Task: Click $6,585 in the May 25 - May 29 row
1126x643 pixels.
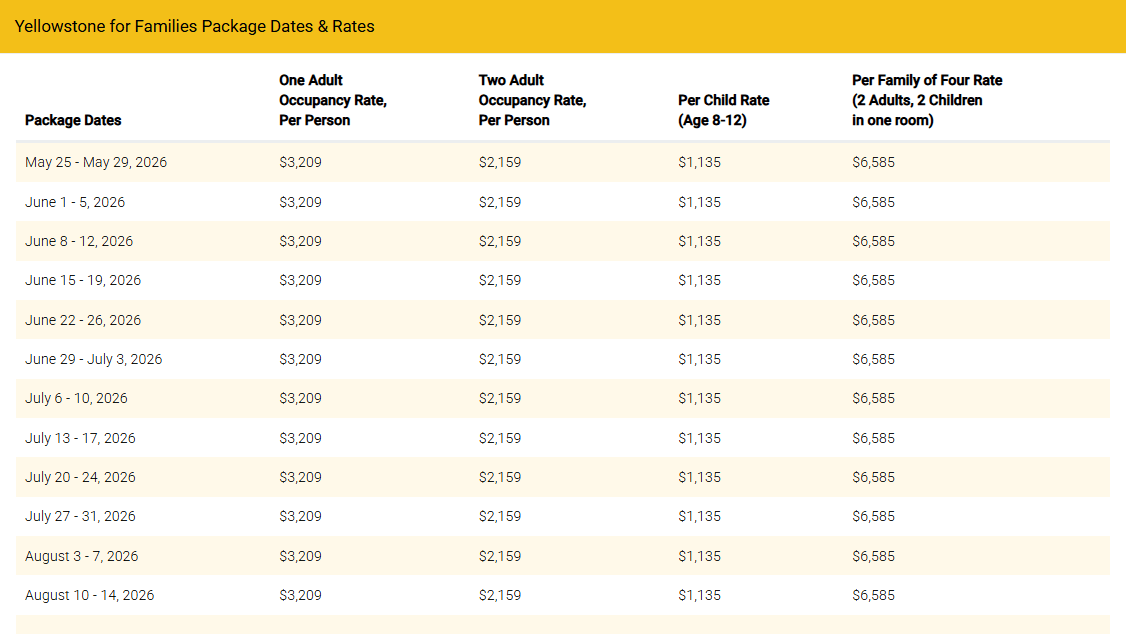Action: pyautogui.click(x=873, y=162)
